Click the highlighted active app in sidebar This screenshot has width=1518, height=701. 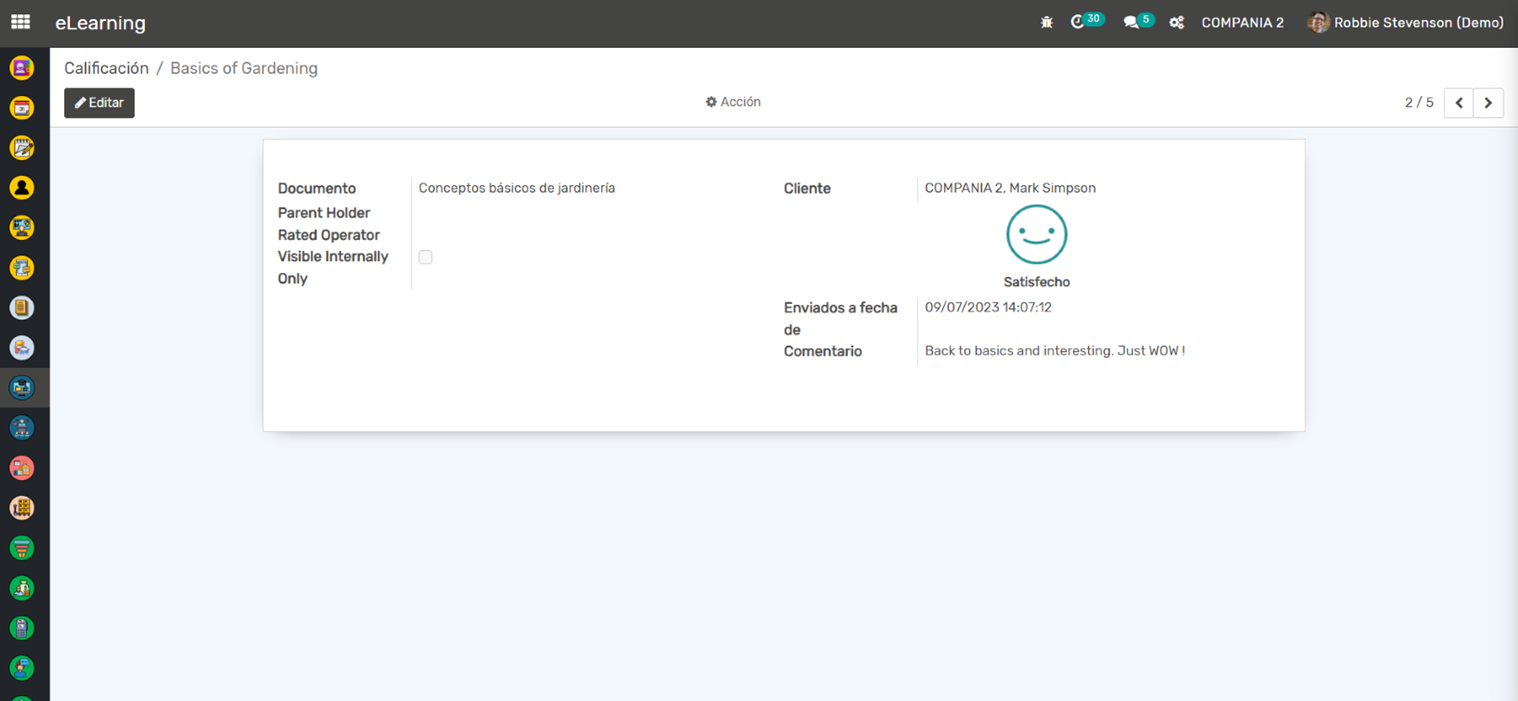point(22,387)
